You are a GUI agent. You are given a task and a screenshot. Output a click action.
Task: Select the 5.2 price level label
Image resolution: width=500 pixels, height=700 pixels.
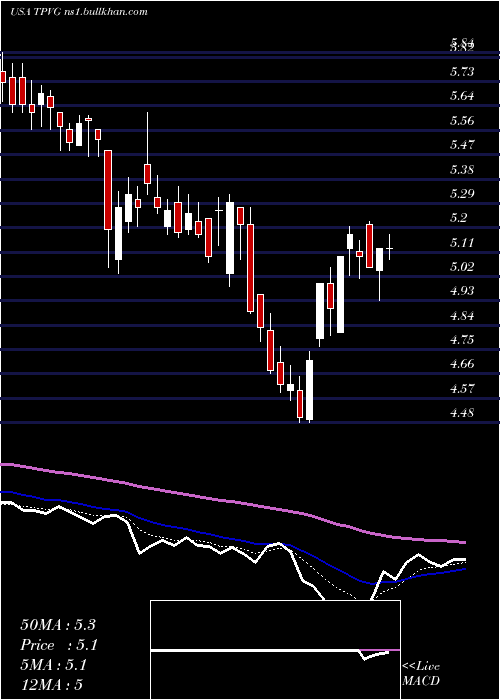click(x=458, y=218)
